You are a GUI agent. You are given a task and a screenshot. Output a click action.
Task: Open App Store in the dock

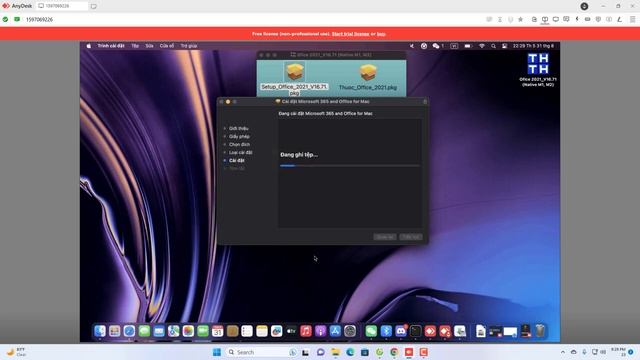click(x=335, y=331)
